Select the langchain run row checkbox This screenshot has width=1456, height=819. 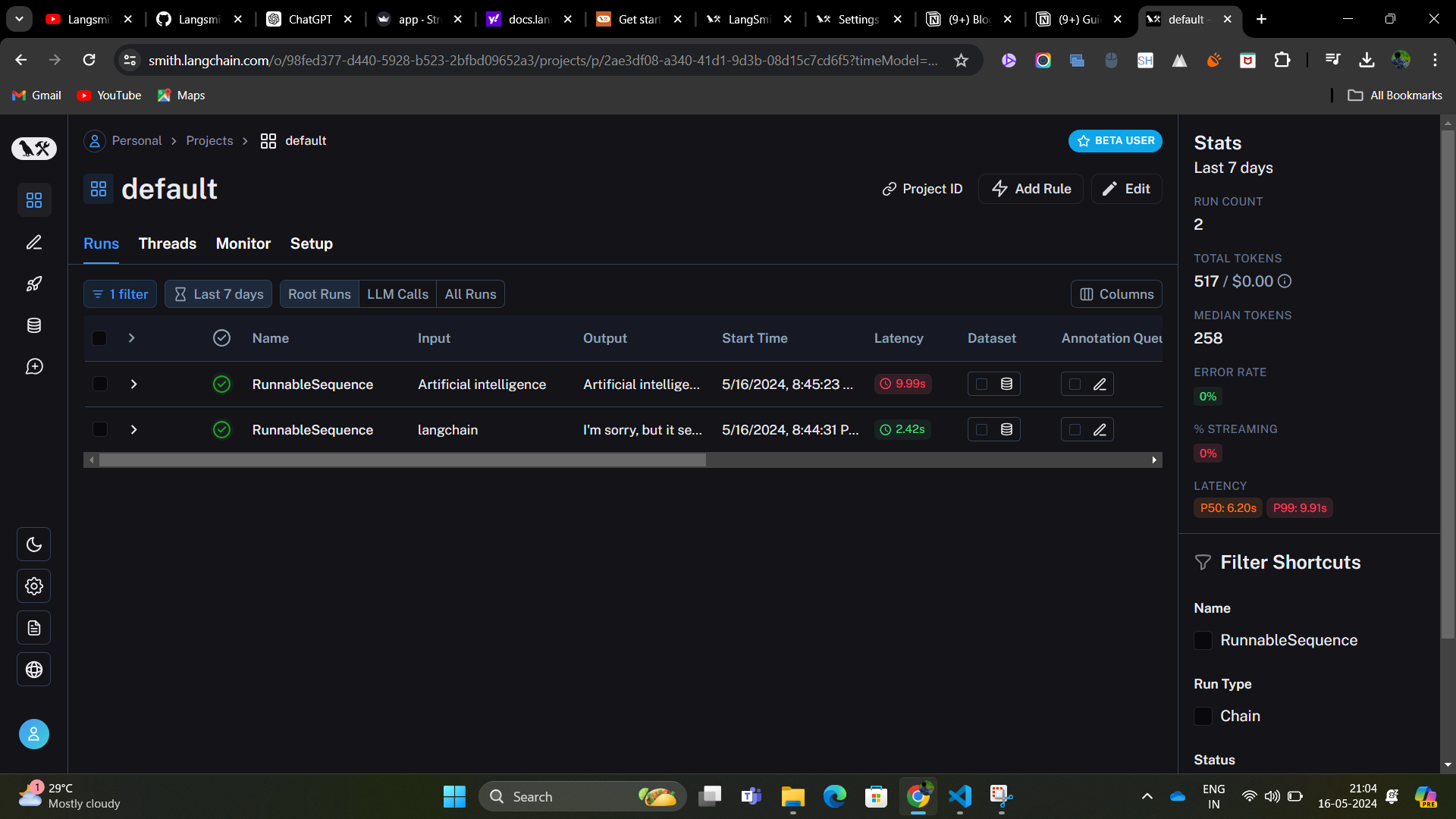(x=99, y=430)
